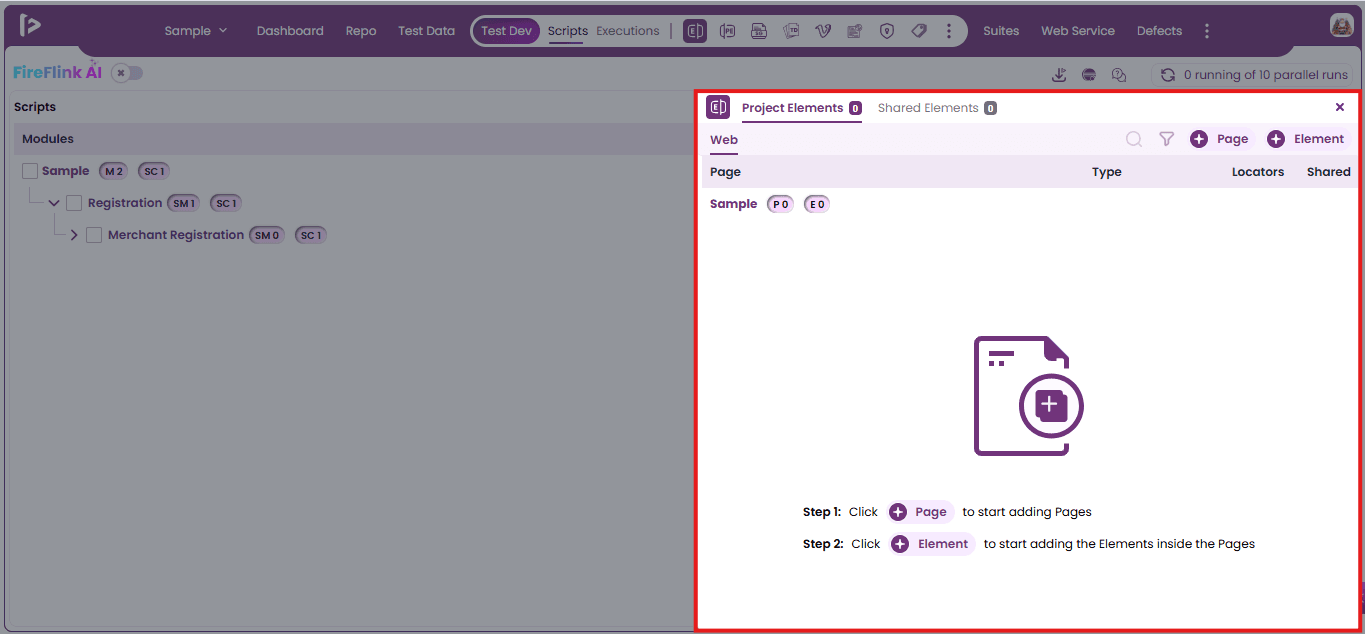Image resolution: width=1365 pixels, height=634 pixels.
Task: Open Program Elements (PE) icon
Action: (x=727, y=31)
